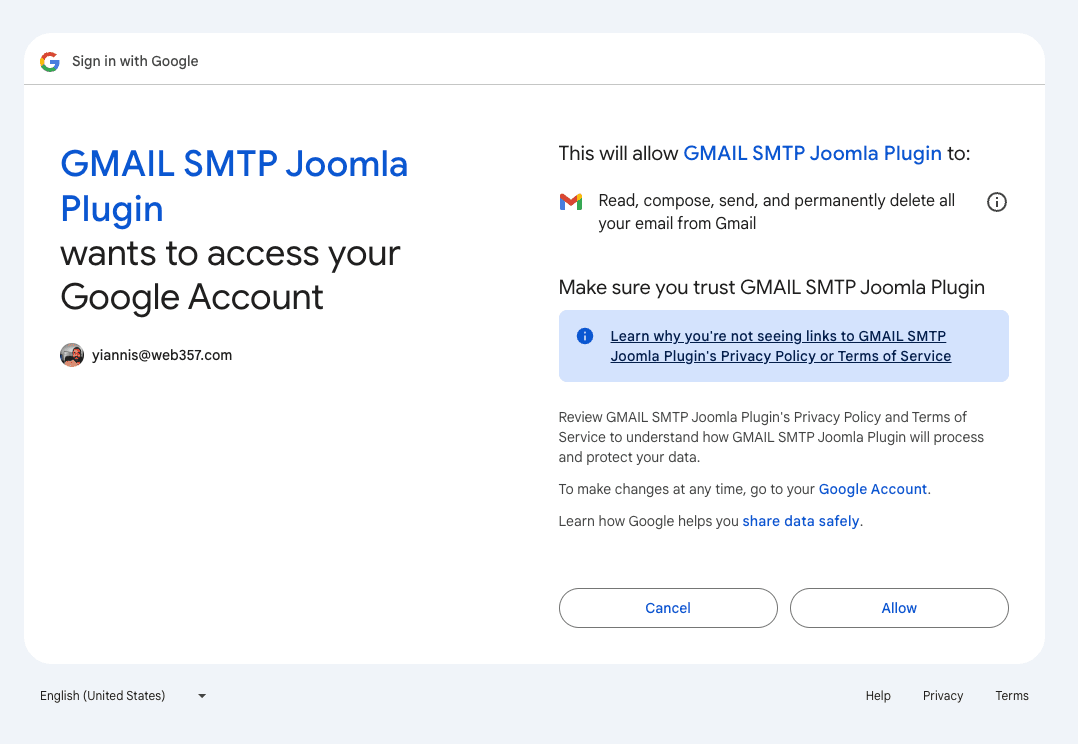Click the Google logo in the header

tap(50, 62)
